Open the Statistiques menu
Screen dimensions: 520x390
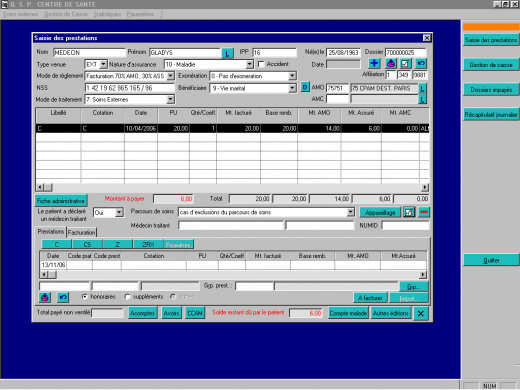point(107,14)
